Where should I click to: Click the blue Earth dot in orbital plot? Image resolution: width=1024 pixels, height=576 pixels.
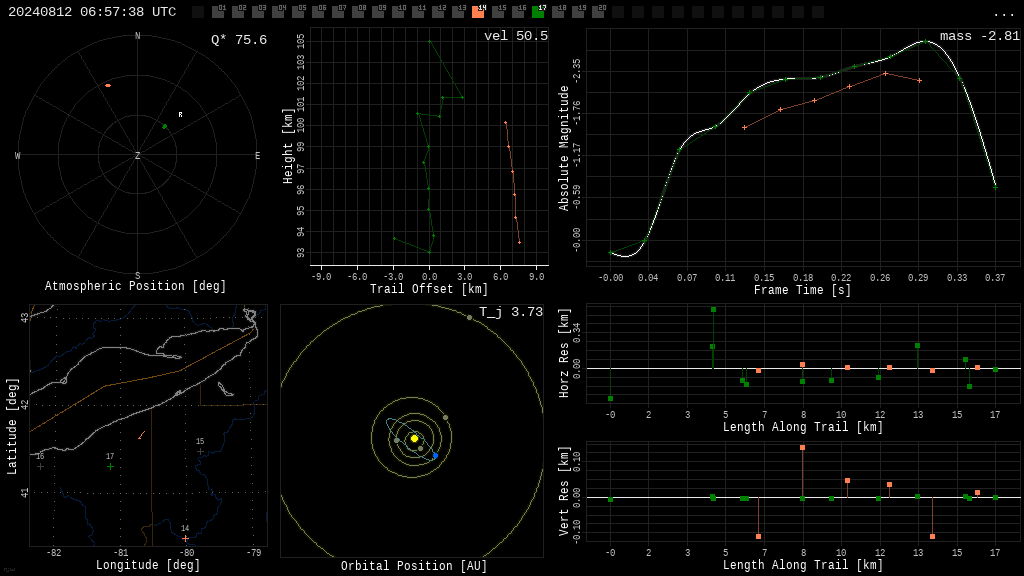click(436, 456)
